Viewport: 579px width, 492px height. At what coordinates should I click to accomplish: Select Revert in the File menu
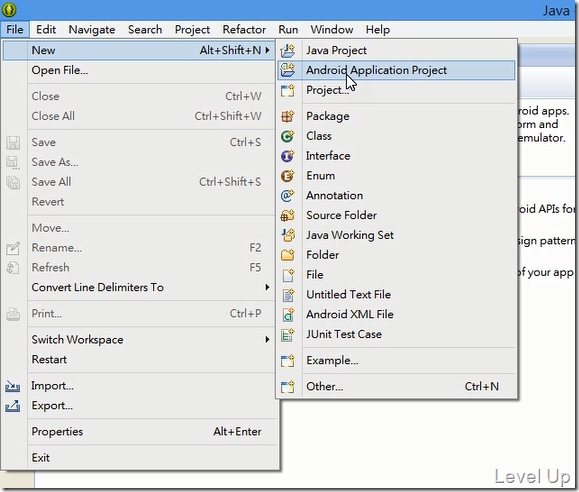point(139,202)
